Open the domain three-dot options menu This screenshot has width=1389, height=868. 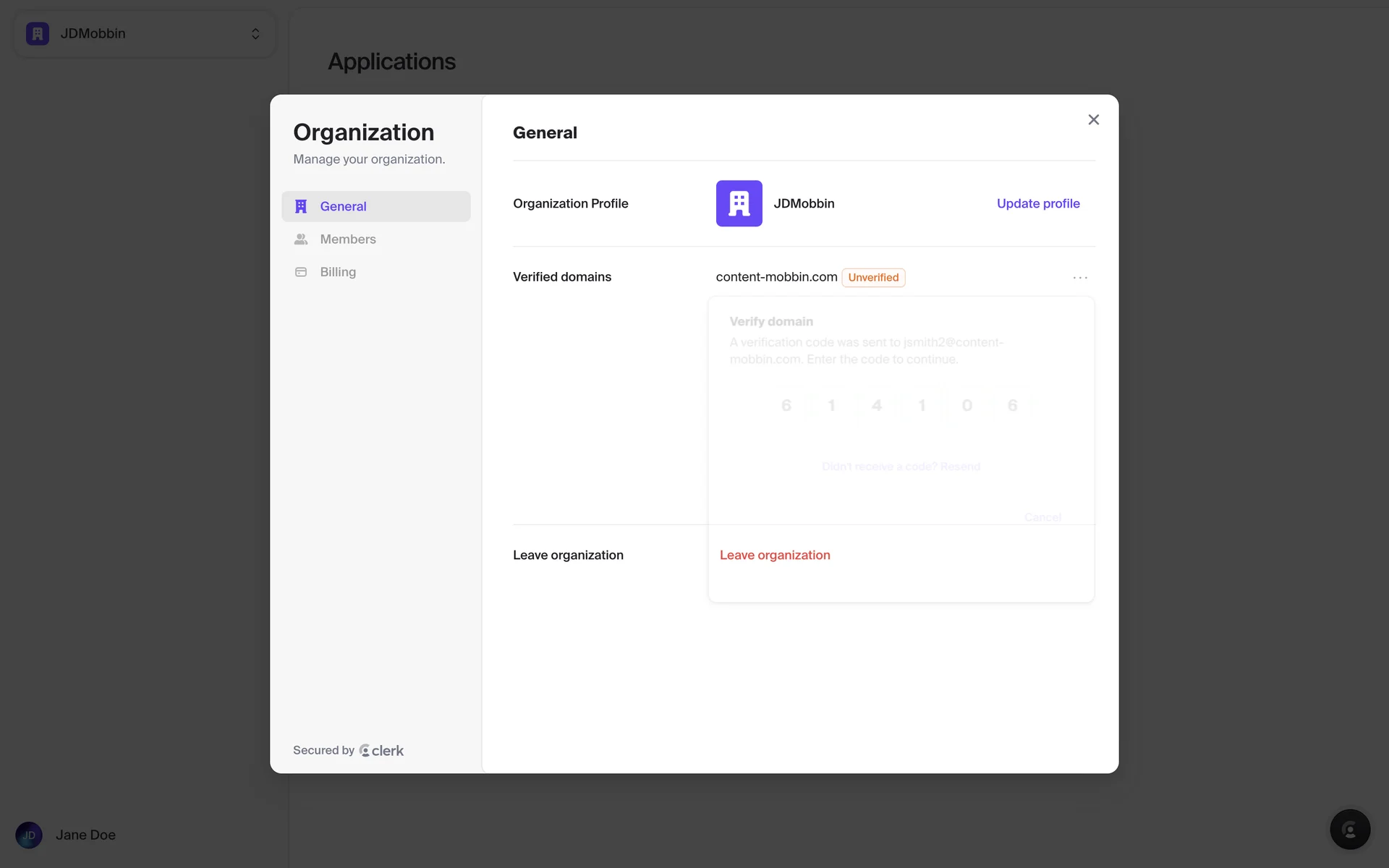(1080, 278)
